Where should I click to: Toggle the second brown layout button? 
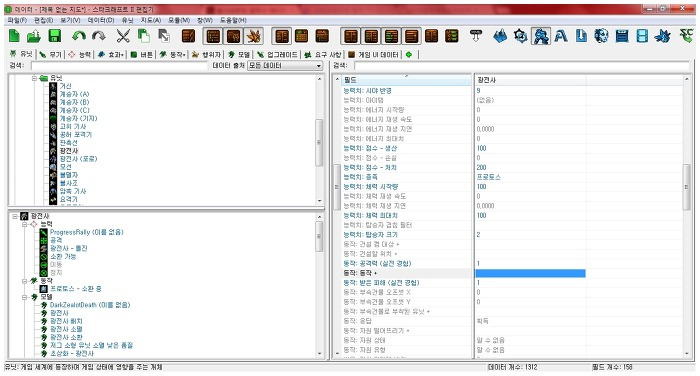coord(371,36)
